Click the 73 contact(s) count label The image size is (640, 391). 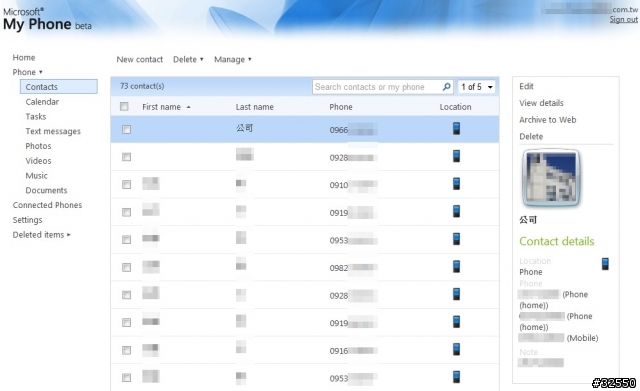pos(142,86)
